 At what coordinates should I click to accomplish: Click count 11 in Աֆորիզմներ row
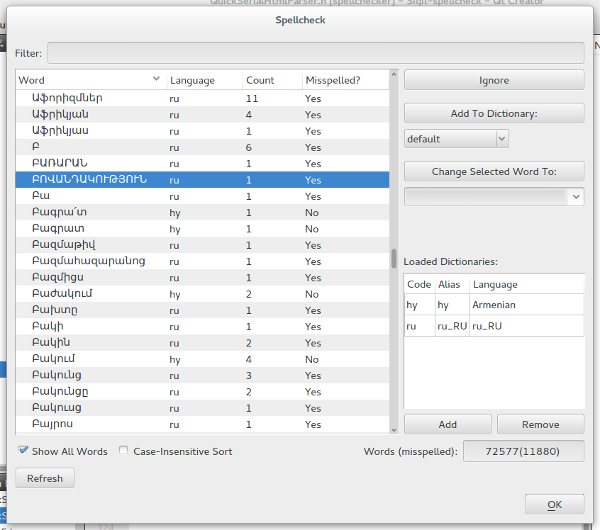(x=252, y=99)
